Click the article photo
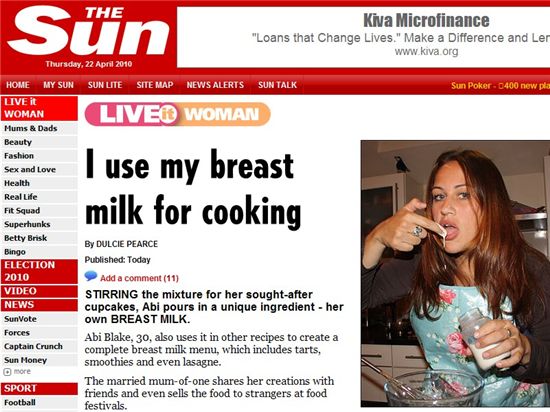Image resolution: width=550 pixels, height=412 pixels. [x=455, y=273]
